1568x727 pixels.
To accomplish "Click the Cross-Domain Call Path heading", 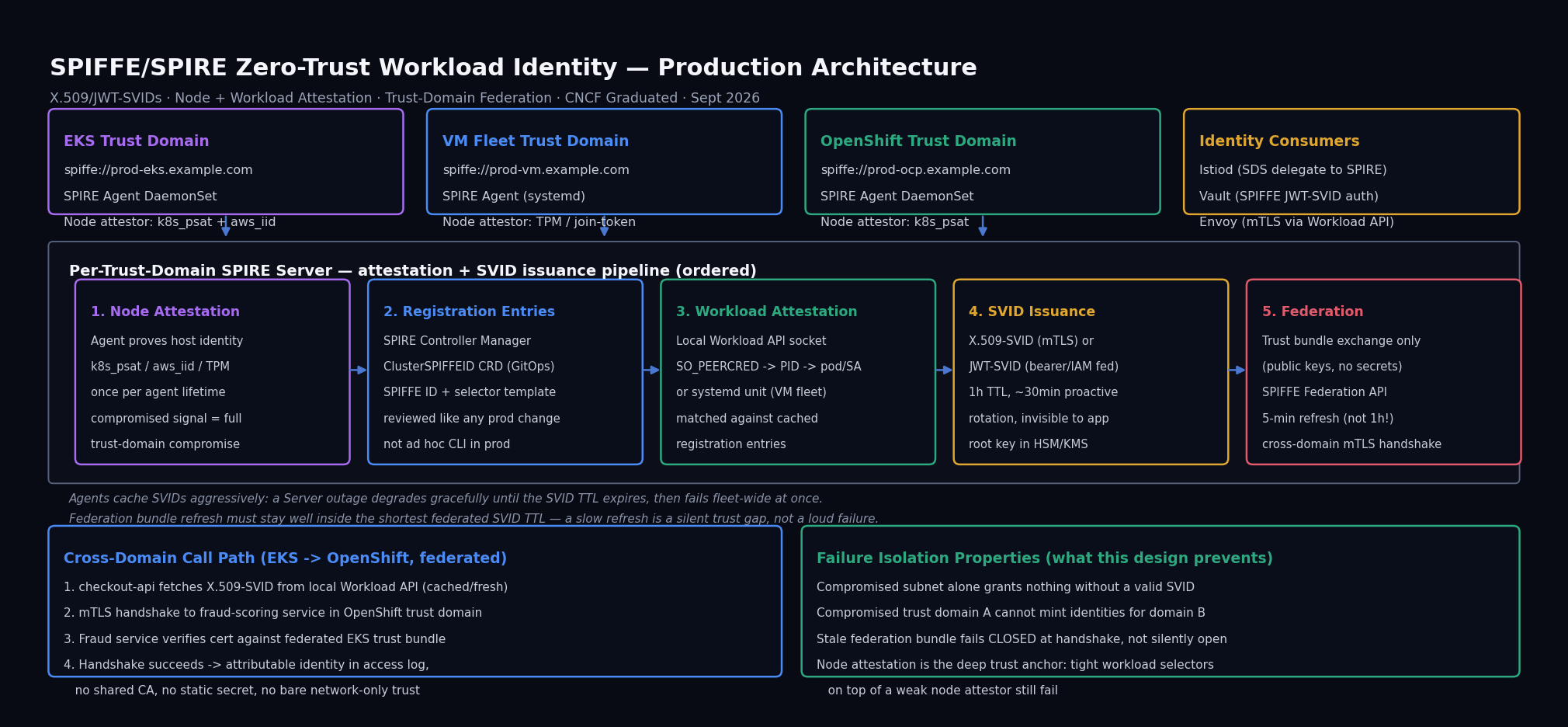I will [285, 558].
